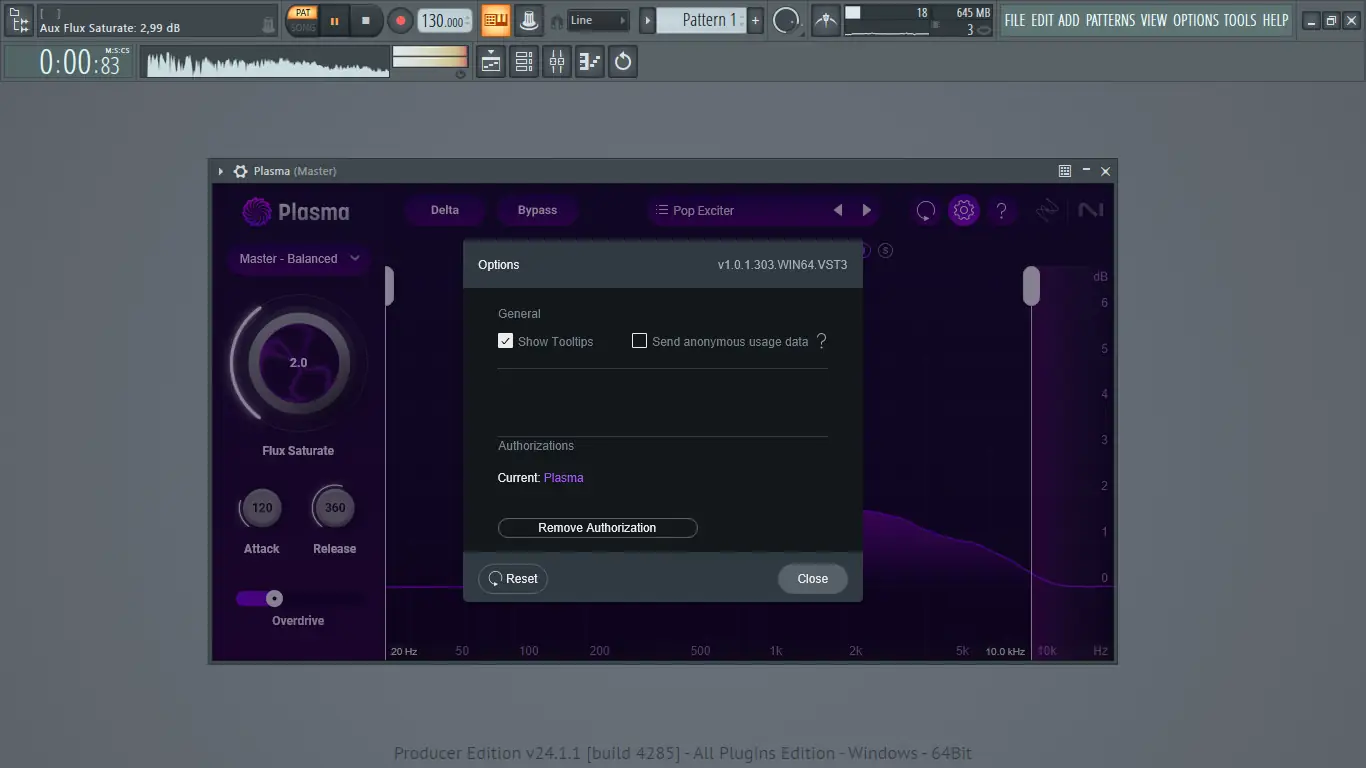Click the main pitch knob in the toolbar

tap(787, 20)
